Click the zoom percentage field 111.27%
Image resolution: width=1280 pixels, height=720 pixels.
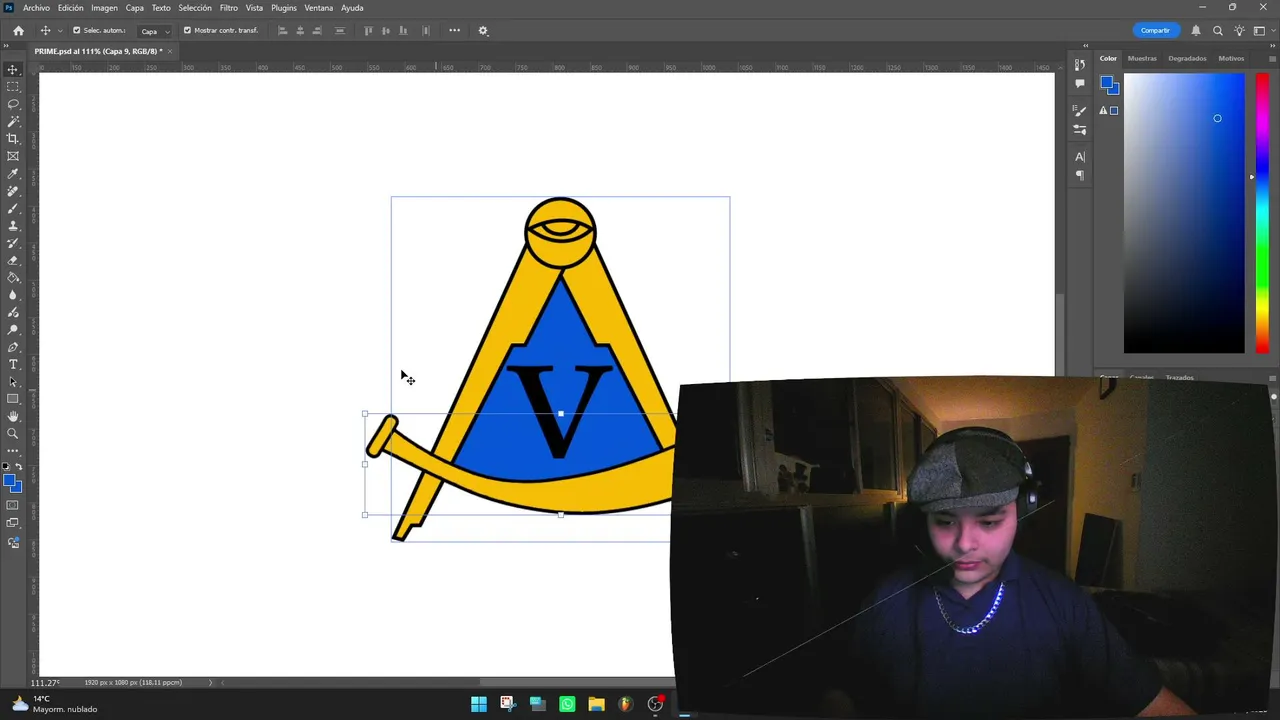(x=45, y=683)
